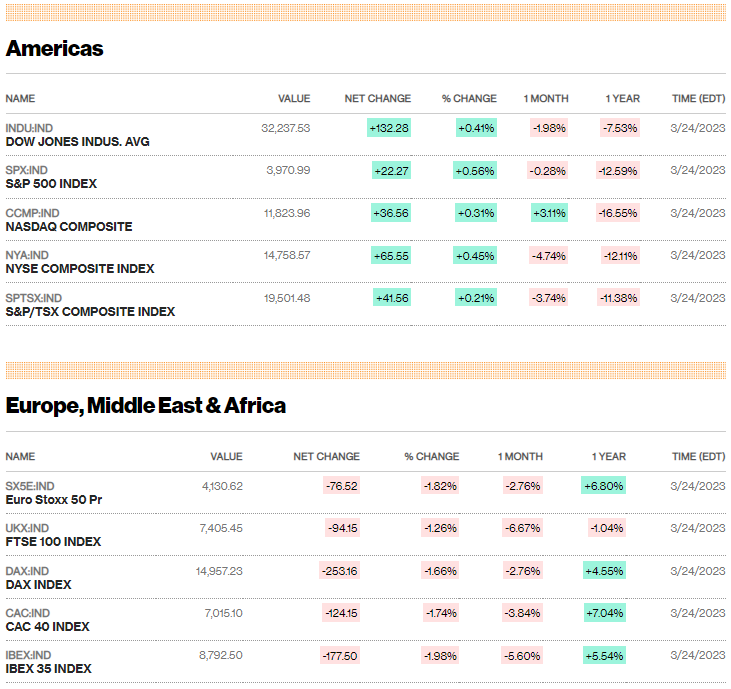Open the DAX INDEX link
The width and height of the screenshot is (731, 689).
coord(38,585)
